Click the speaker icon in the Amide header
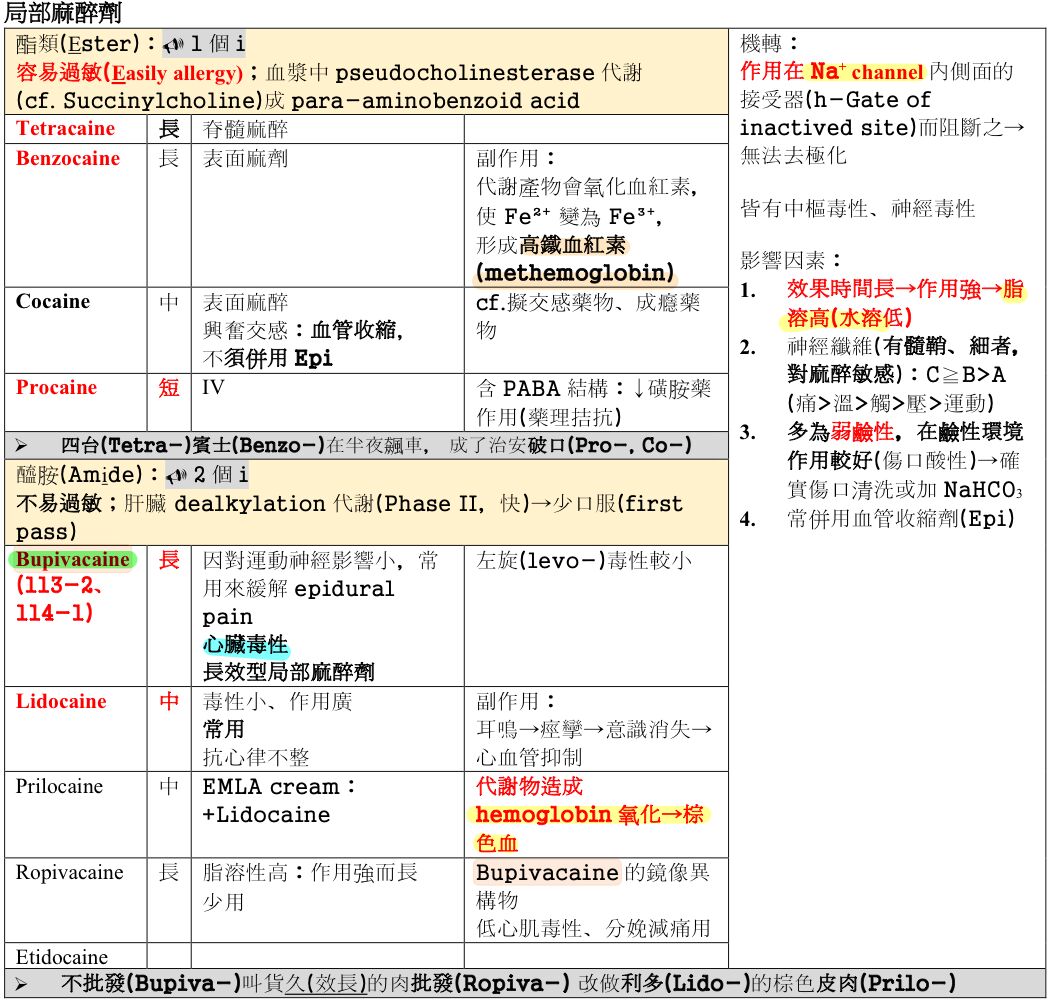The height and width of the screenshot is (1000, 1060). coord(178,474)
